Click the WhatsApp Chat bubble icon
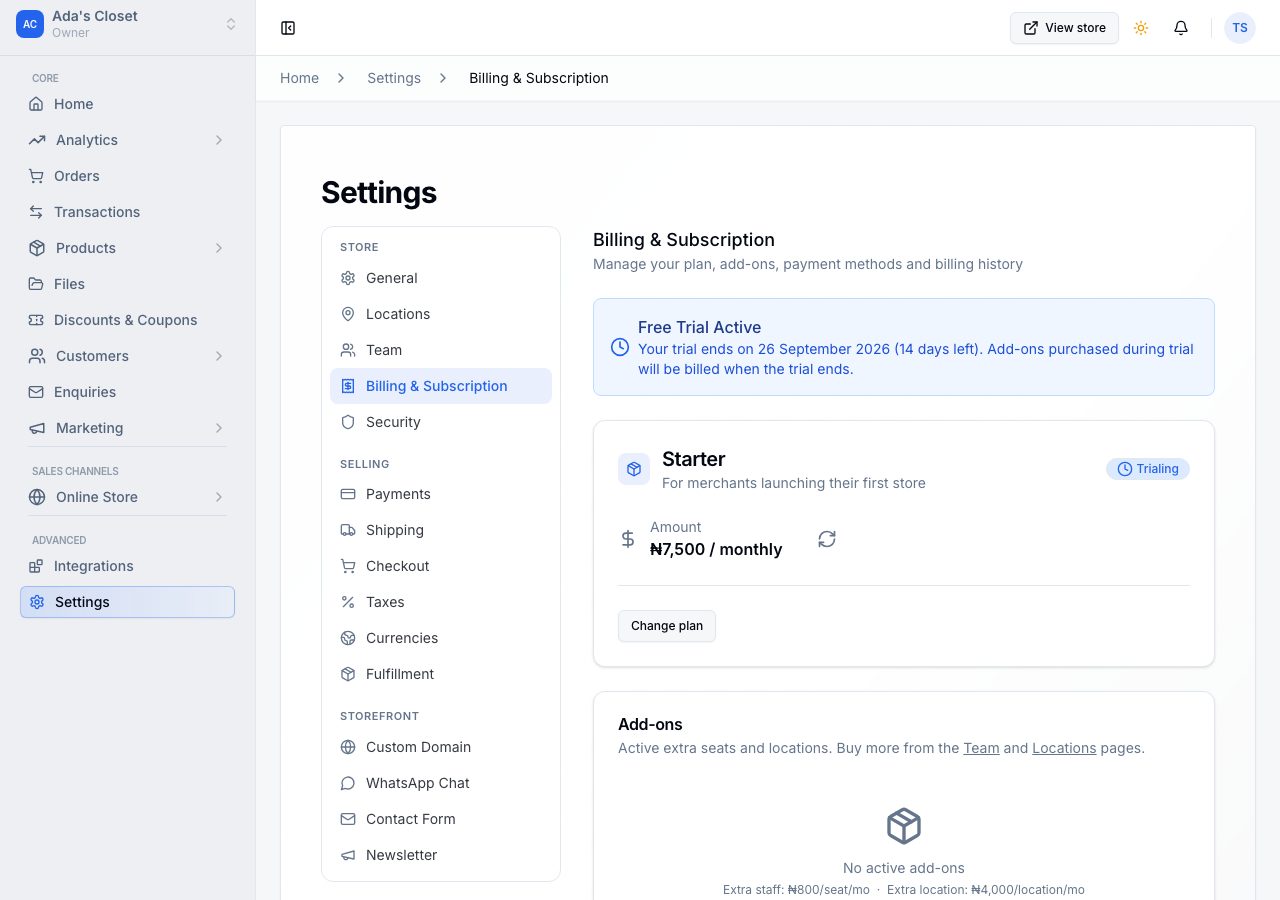This screenshot has width=1280, height=900. tap(348, 783)
